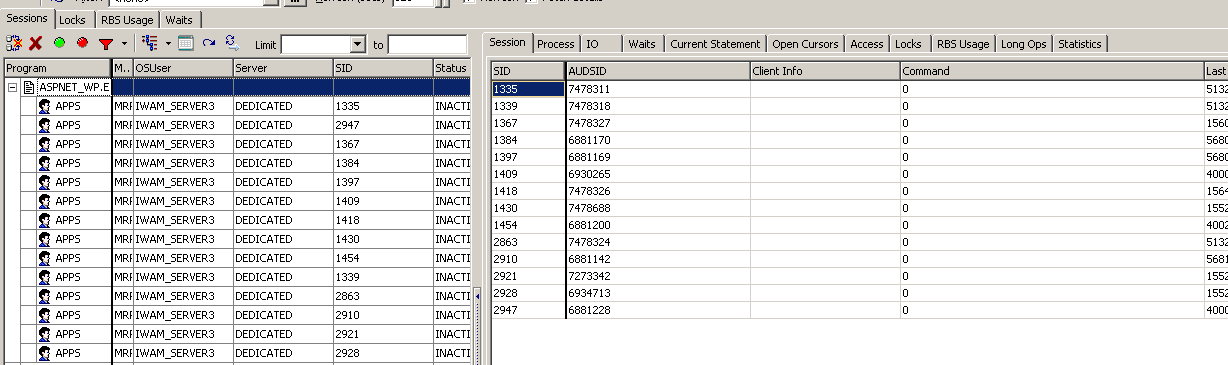
Task: Switch to the Long Ops tab
Action: click(x=1024, y=44)
